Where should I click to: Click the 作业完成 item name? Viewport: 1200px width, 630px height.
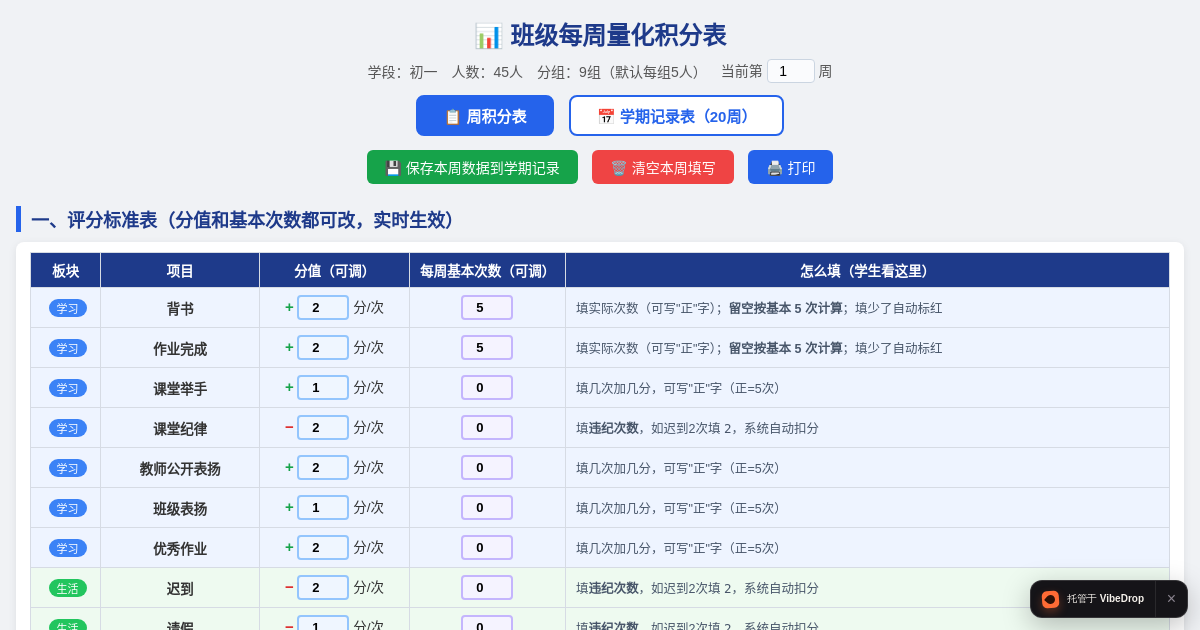(180, 349)
